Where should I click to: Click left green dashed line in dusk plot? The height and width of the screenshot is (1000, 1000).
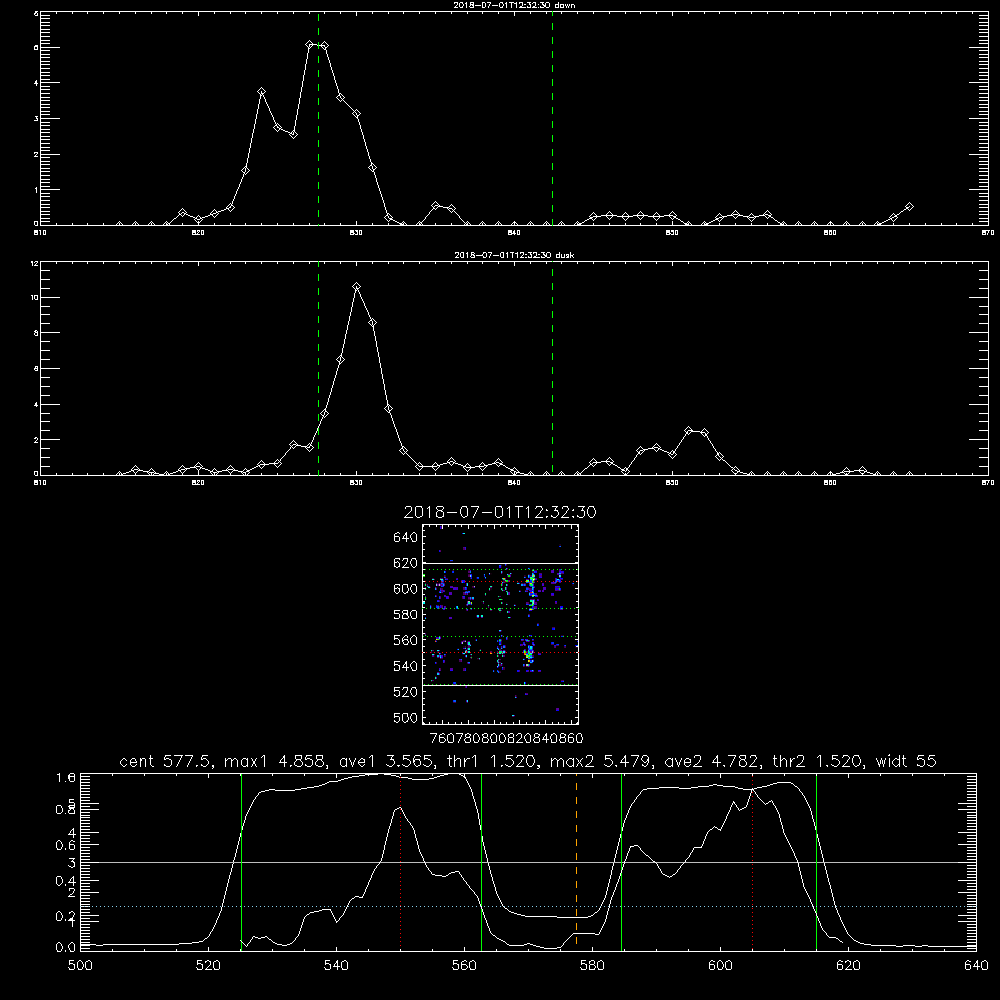pos(318,368)
